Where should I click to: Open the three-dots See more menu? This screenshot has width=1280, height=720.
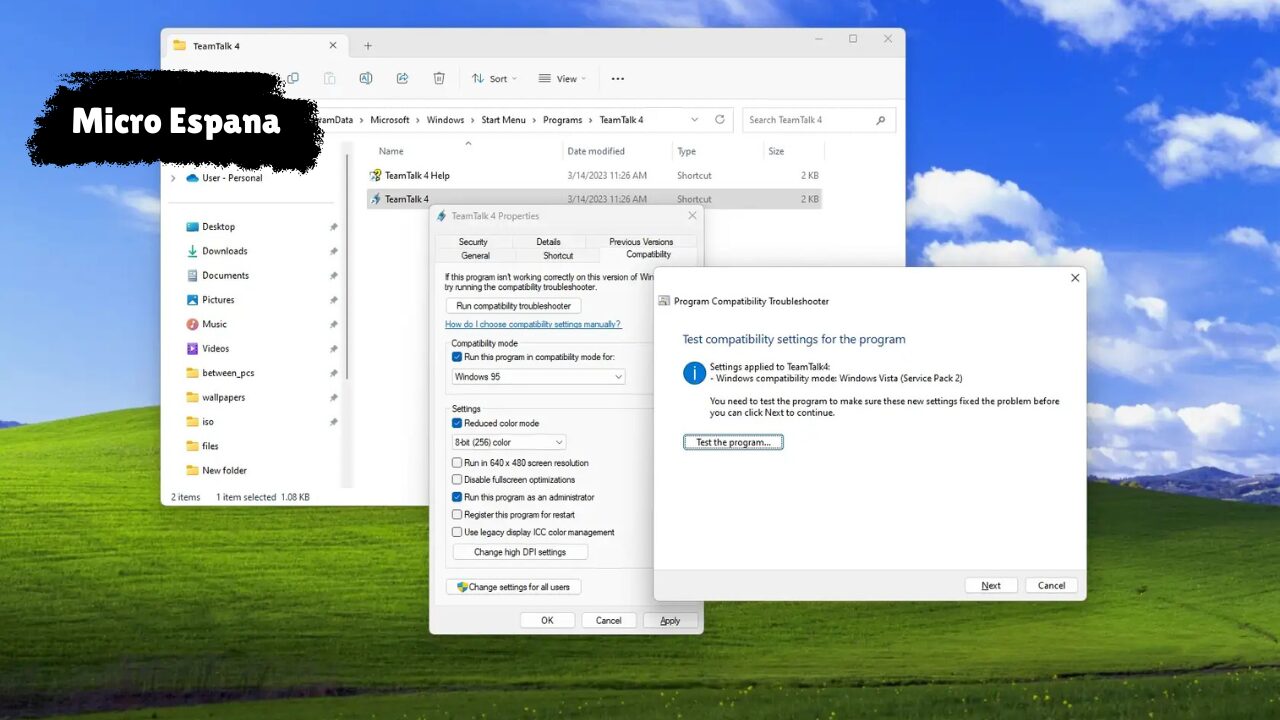point(617,78)
